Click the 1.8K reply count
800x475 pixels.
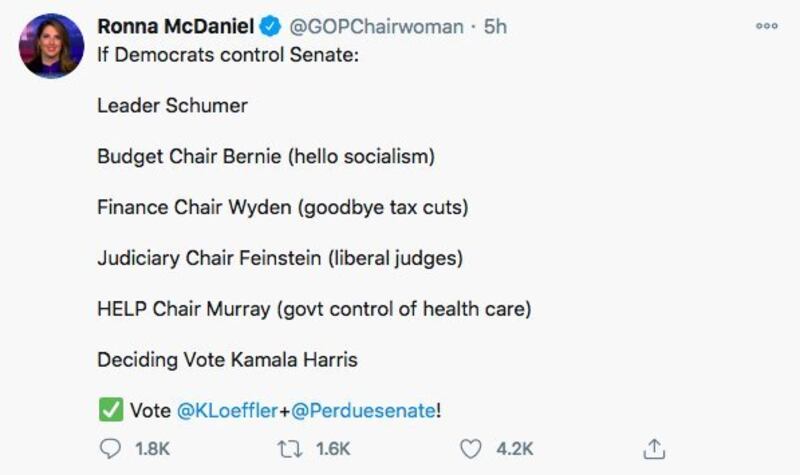point(152,449)
